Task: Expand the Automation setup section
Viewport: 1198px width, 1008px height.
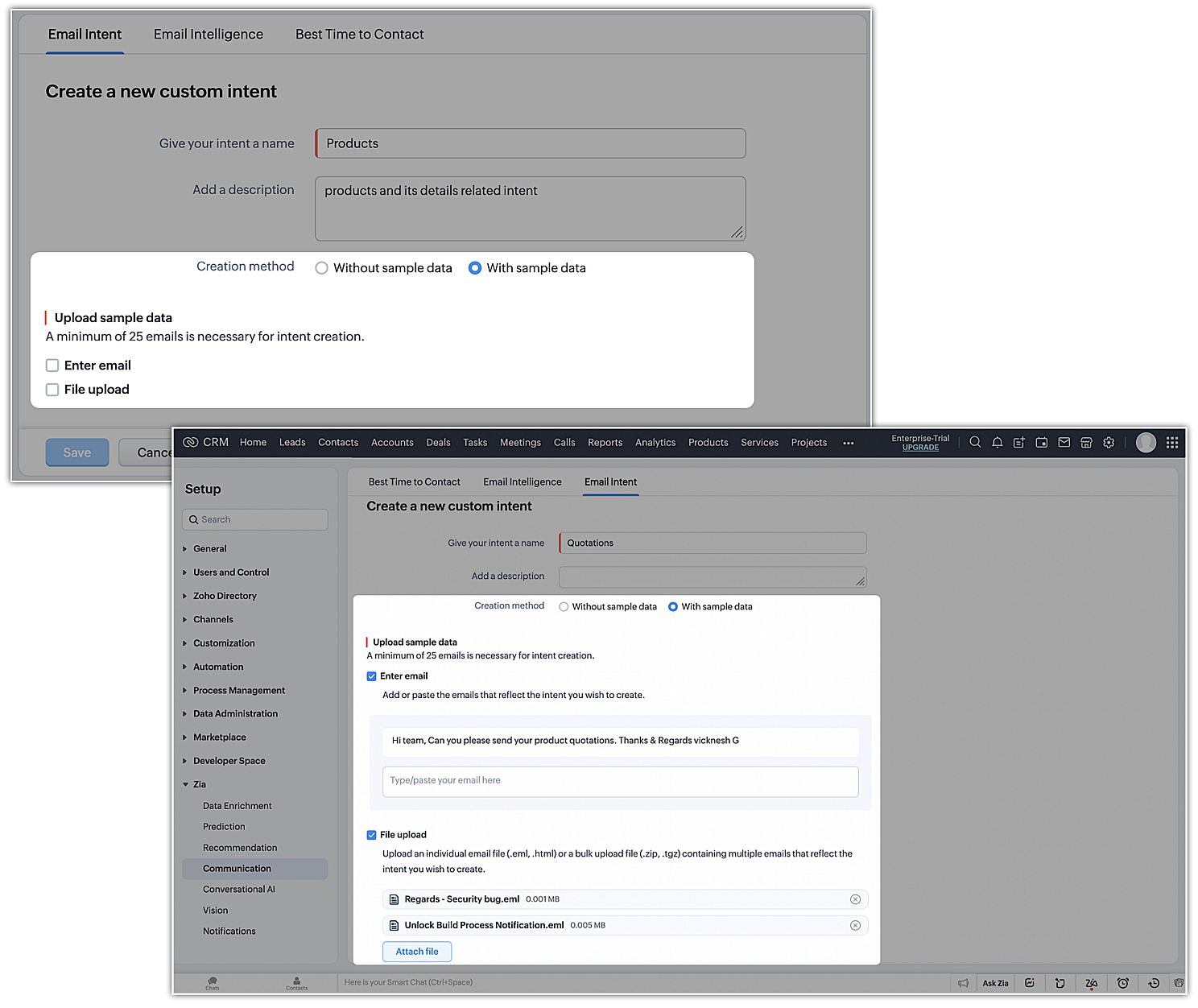Action: (217, 667)
